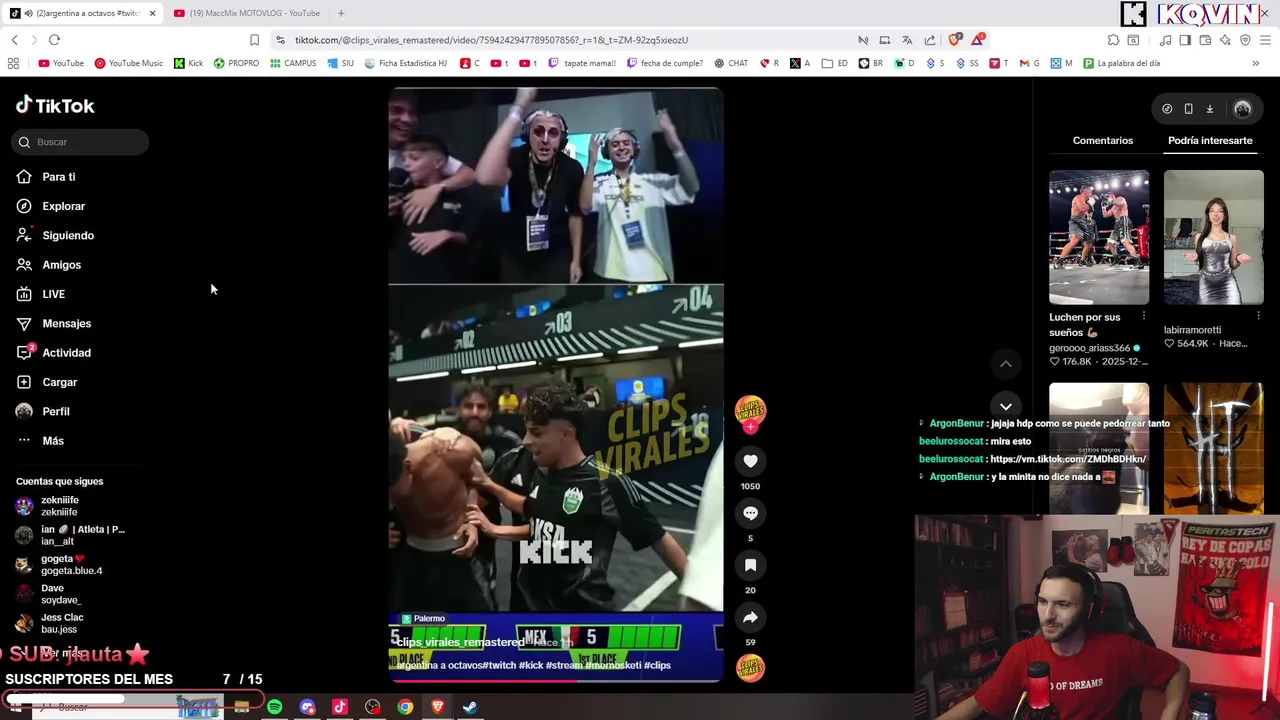
Task: Open video comments bubble icon
Action: (x=750, y=513)
